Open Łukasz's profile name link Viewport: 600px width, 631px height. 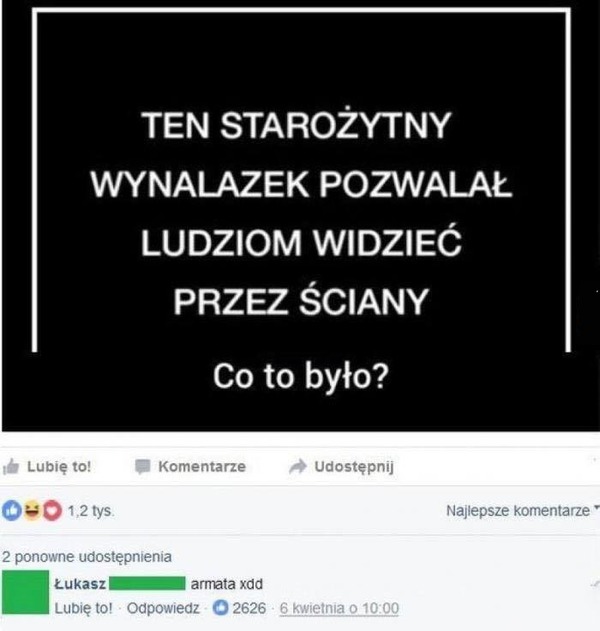coord(80,584)
